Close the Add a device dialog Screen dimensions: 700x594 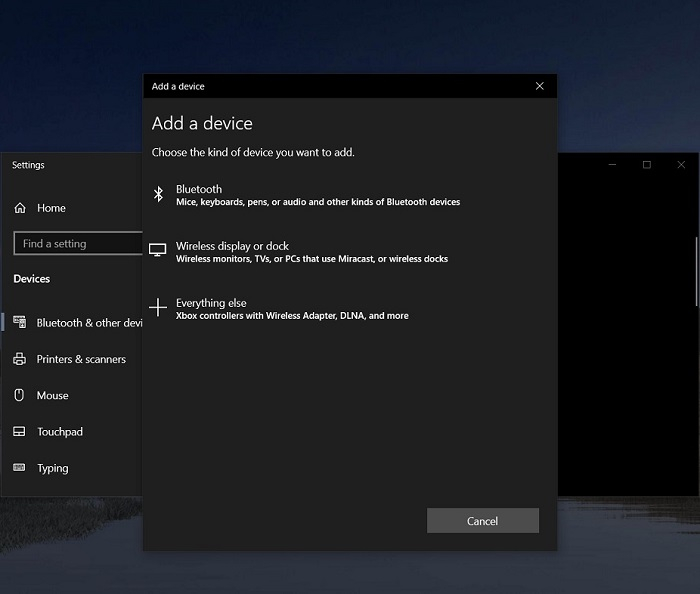tap(540, 86)
